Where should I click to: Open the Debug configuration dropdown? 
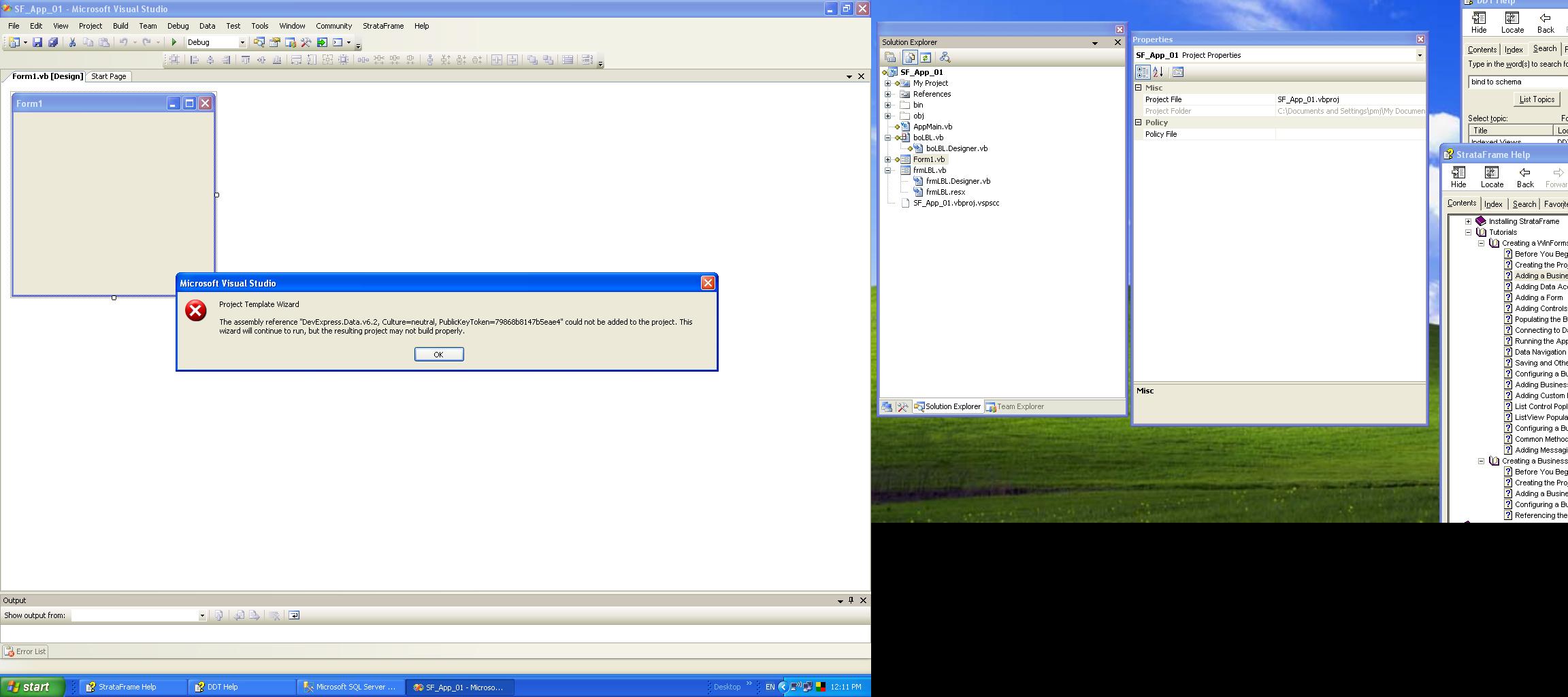click(242, 42)
